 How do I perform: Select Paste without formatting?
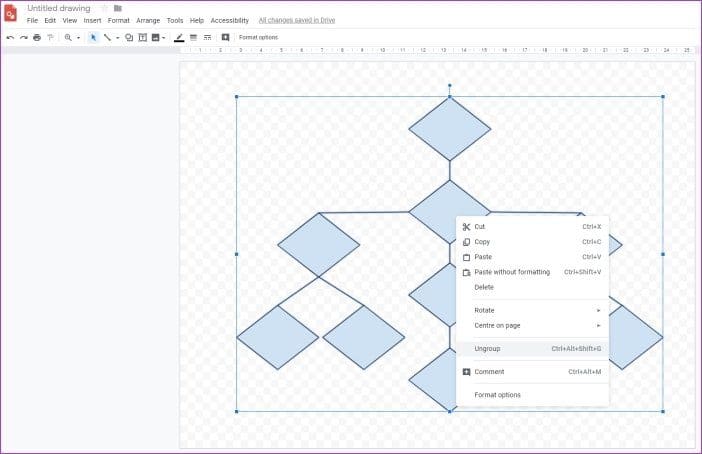[532, 272]
